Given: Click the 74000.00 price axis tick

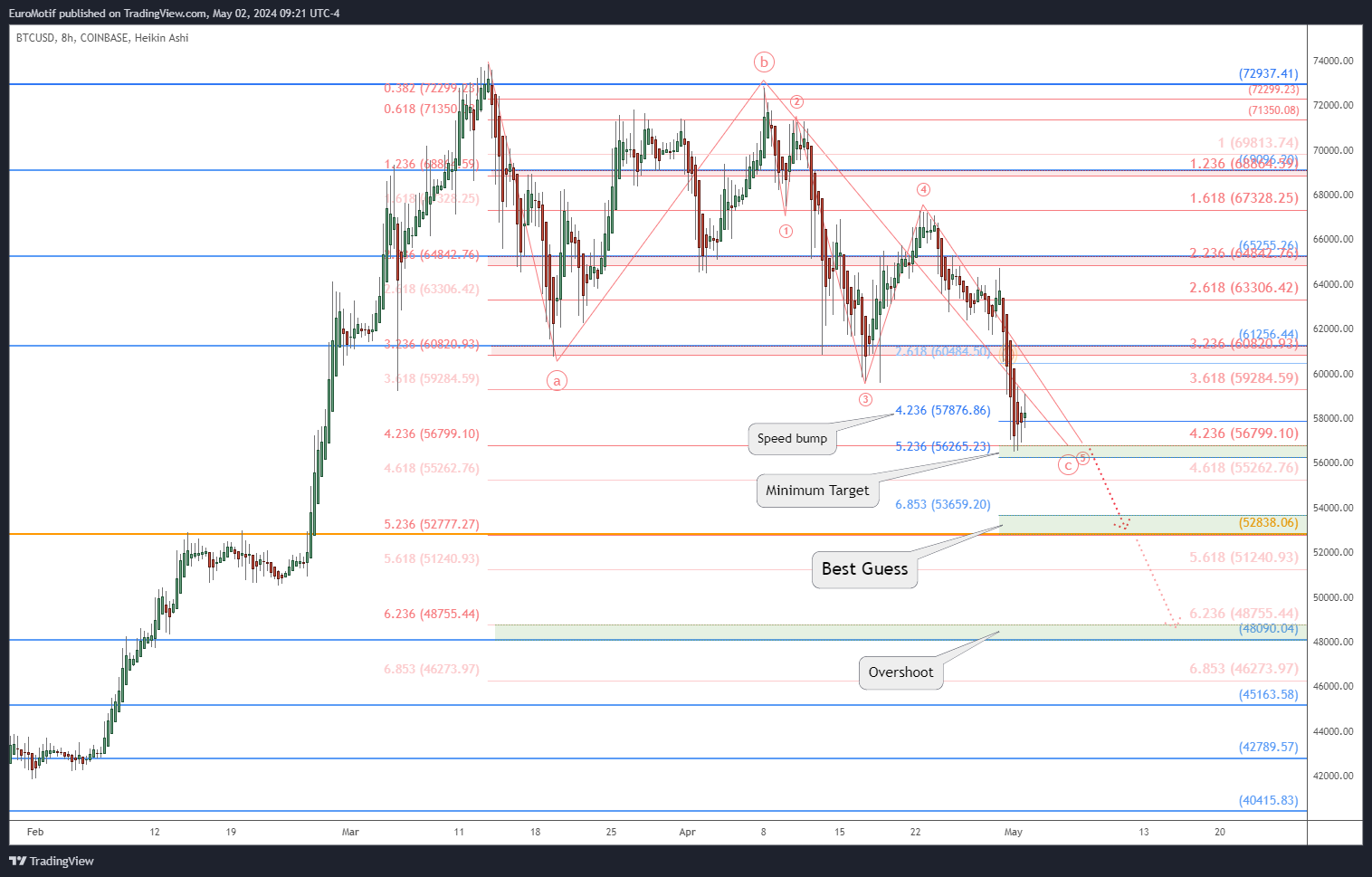Looking at the screenshot, I should pyautogui.click(x=1333, y=61).
